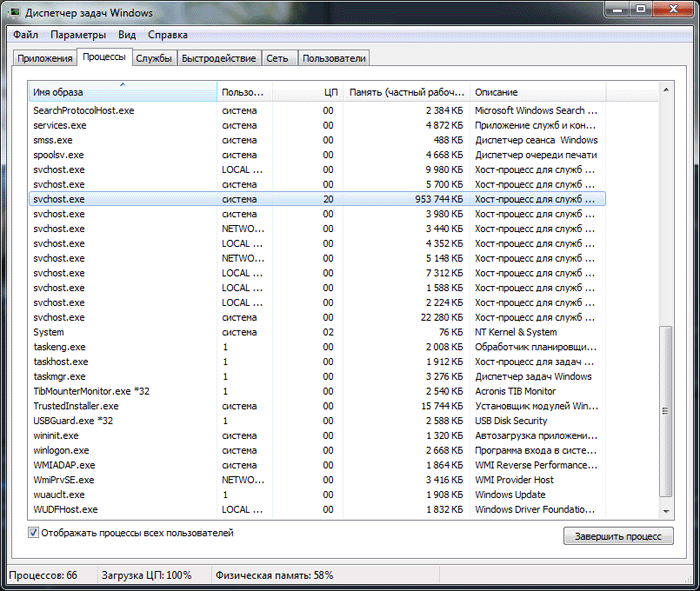Sort by the Память column header
The image size is (700, 591).
(406, 92)
